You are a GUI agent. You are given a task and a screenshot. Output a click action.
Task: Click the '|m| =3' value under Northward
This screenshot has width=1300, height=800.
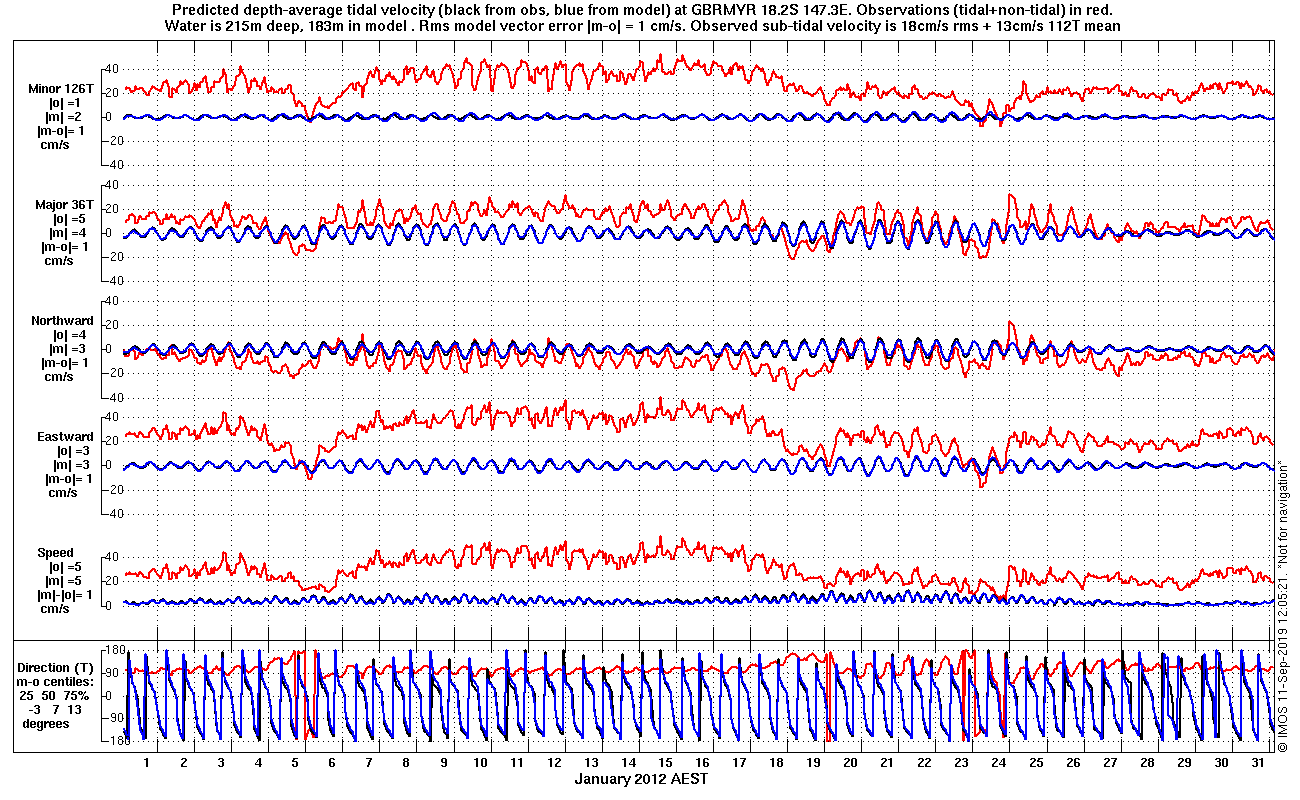pos(69,349)
